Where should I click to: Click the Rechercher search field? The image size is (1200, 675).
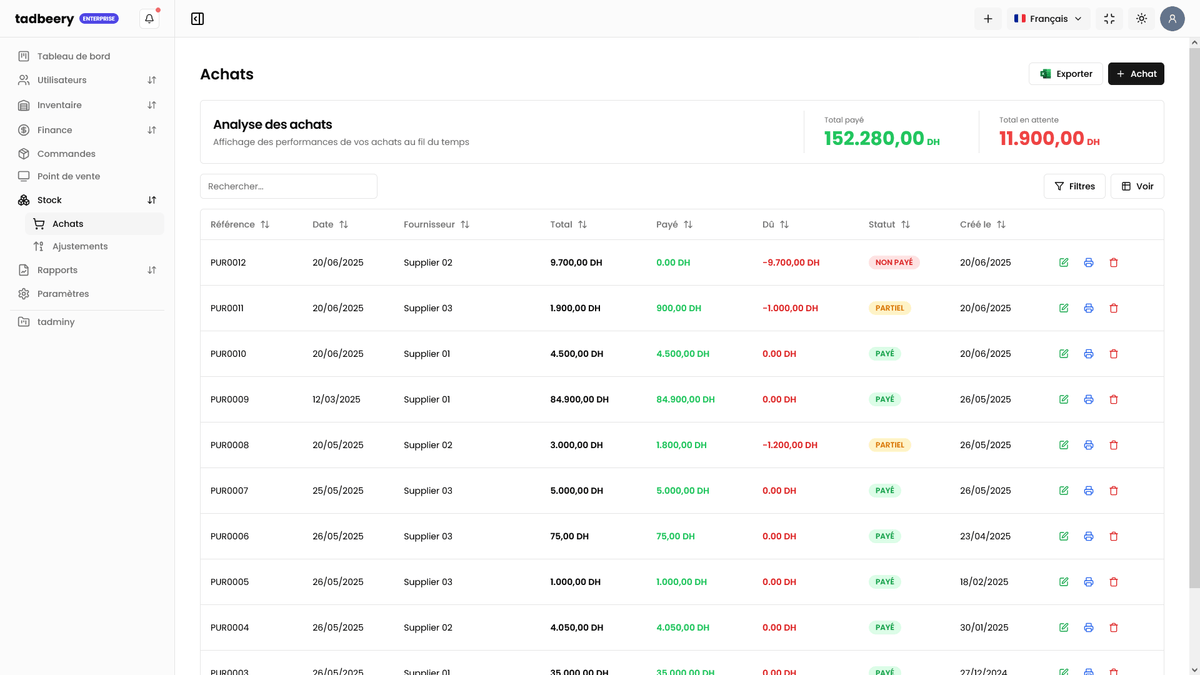288,186
